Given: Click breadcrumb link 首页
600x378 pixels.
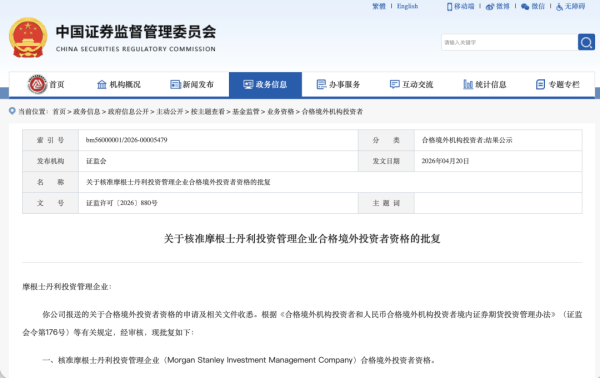Looking at the screenshot, I should (x=59, y=112).
